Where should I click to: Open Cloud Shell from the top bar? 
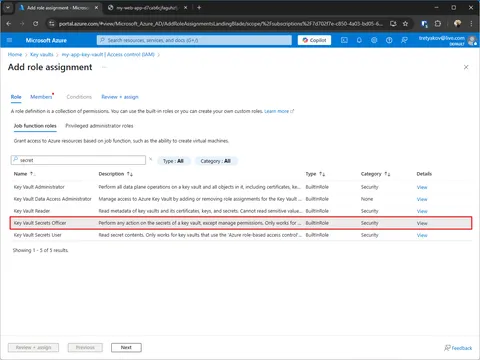pyautogui.click(x=344, y=40)
